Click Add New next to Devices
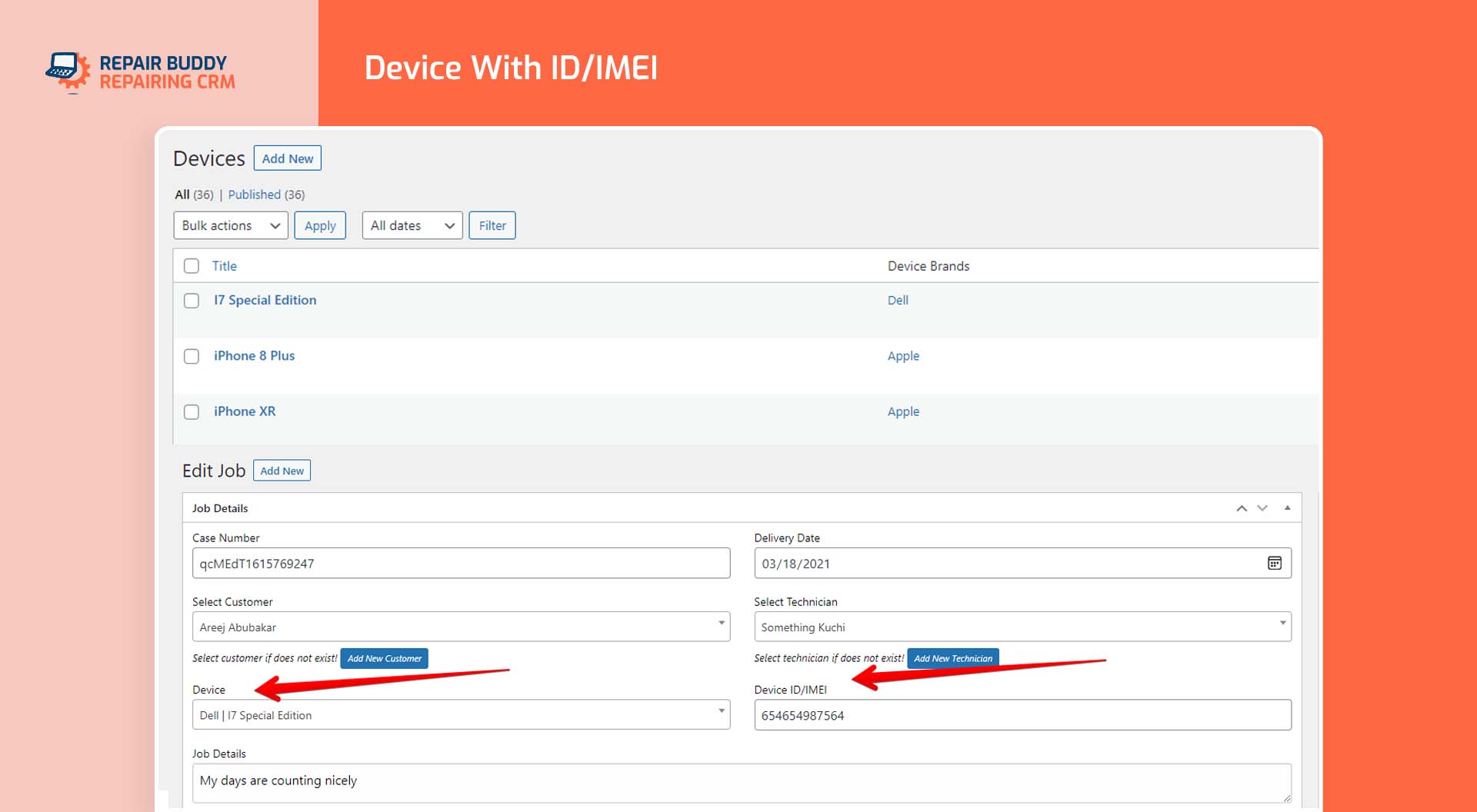This screenshot has height=812, width=1477. click(288, 158)
